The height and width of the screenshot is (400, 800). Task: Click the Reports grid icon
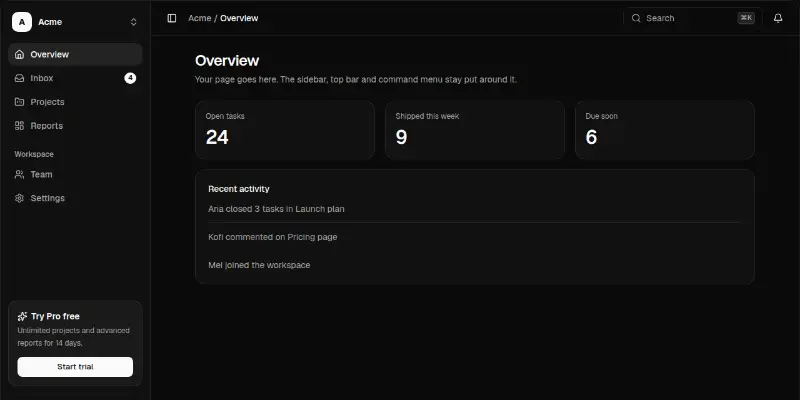pyautogui.click(x=19, y=126)
